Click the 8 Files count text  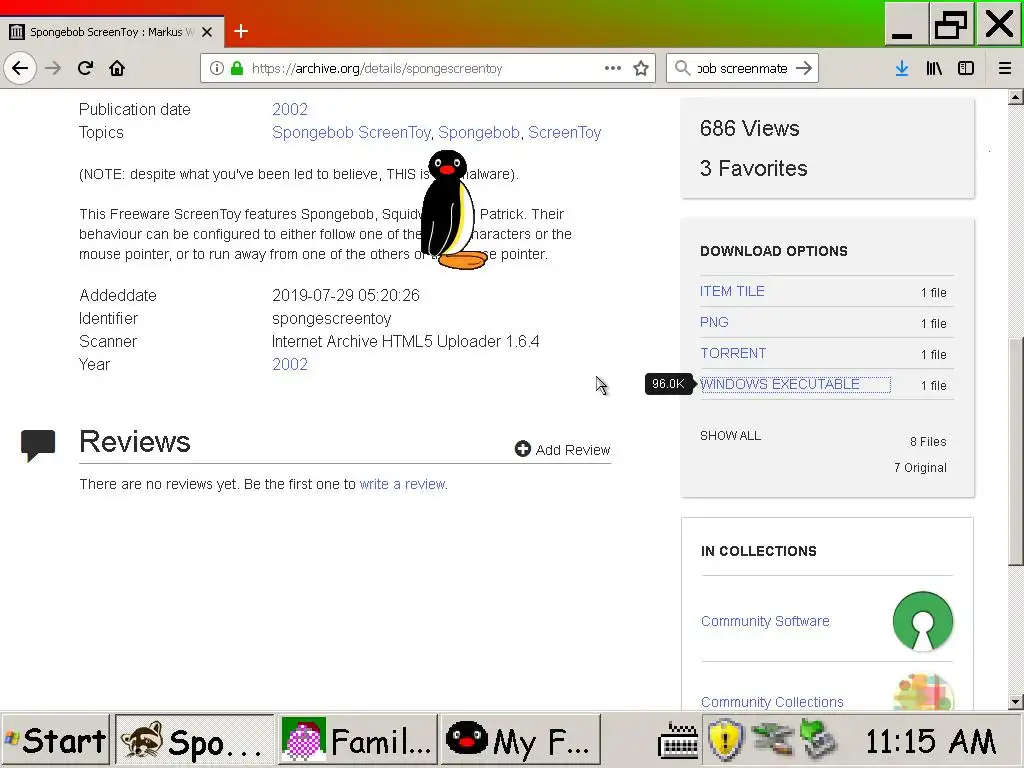pos(928,441)
